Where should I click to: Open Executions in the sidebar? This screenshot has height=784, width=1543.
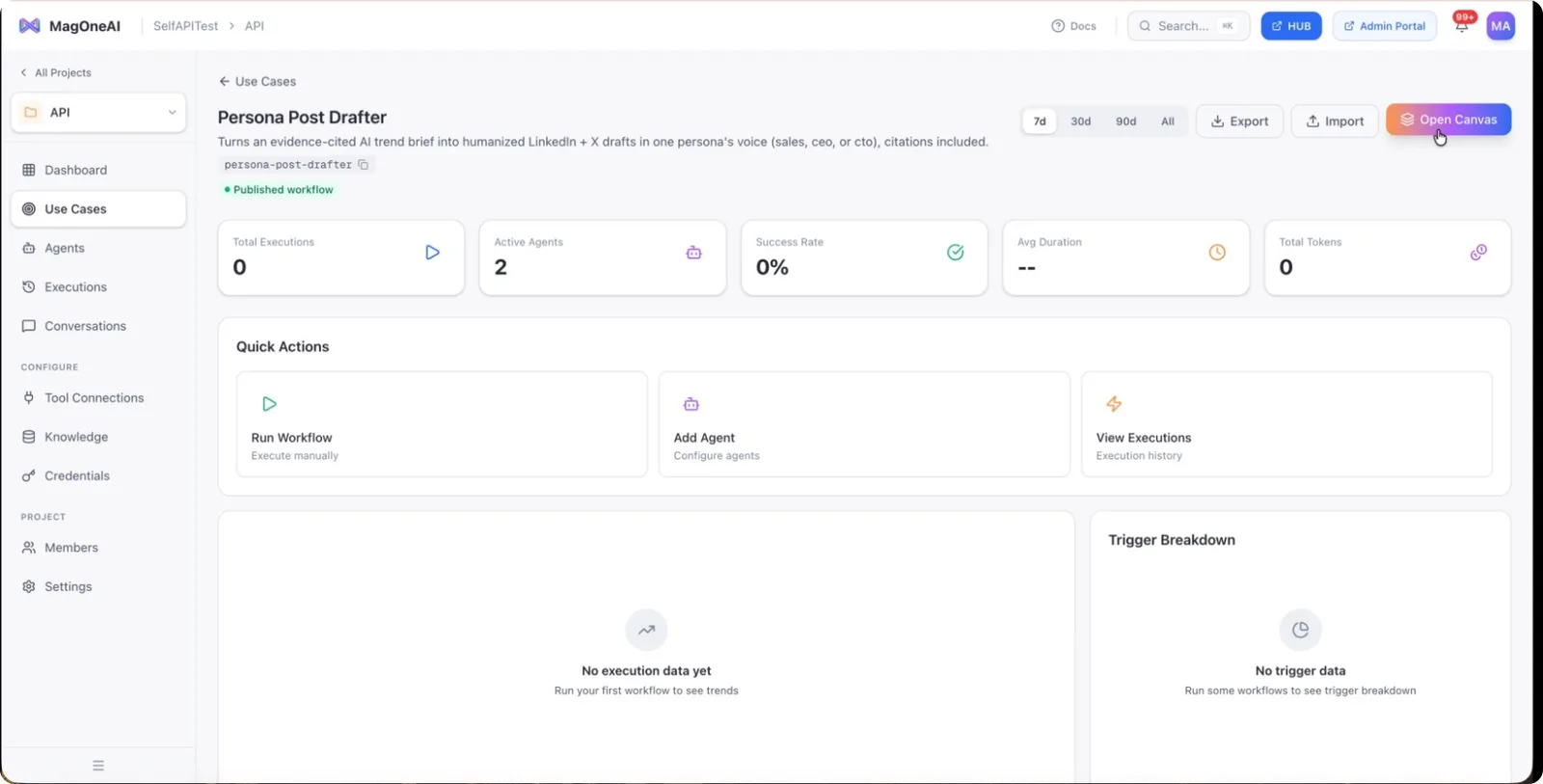coord(98,287)
